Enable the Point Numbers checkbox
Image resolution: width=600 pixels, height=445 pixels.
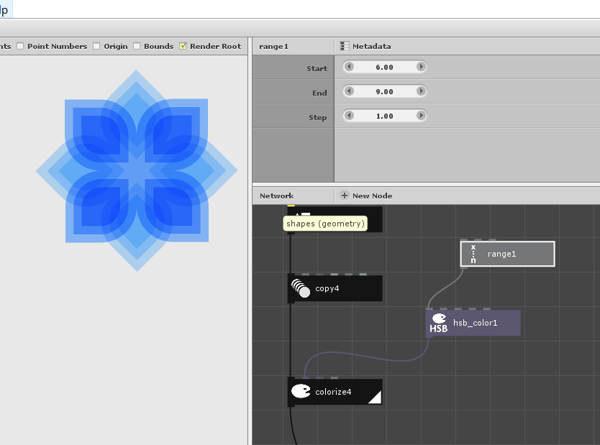click(x=20, y=46)
